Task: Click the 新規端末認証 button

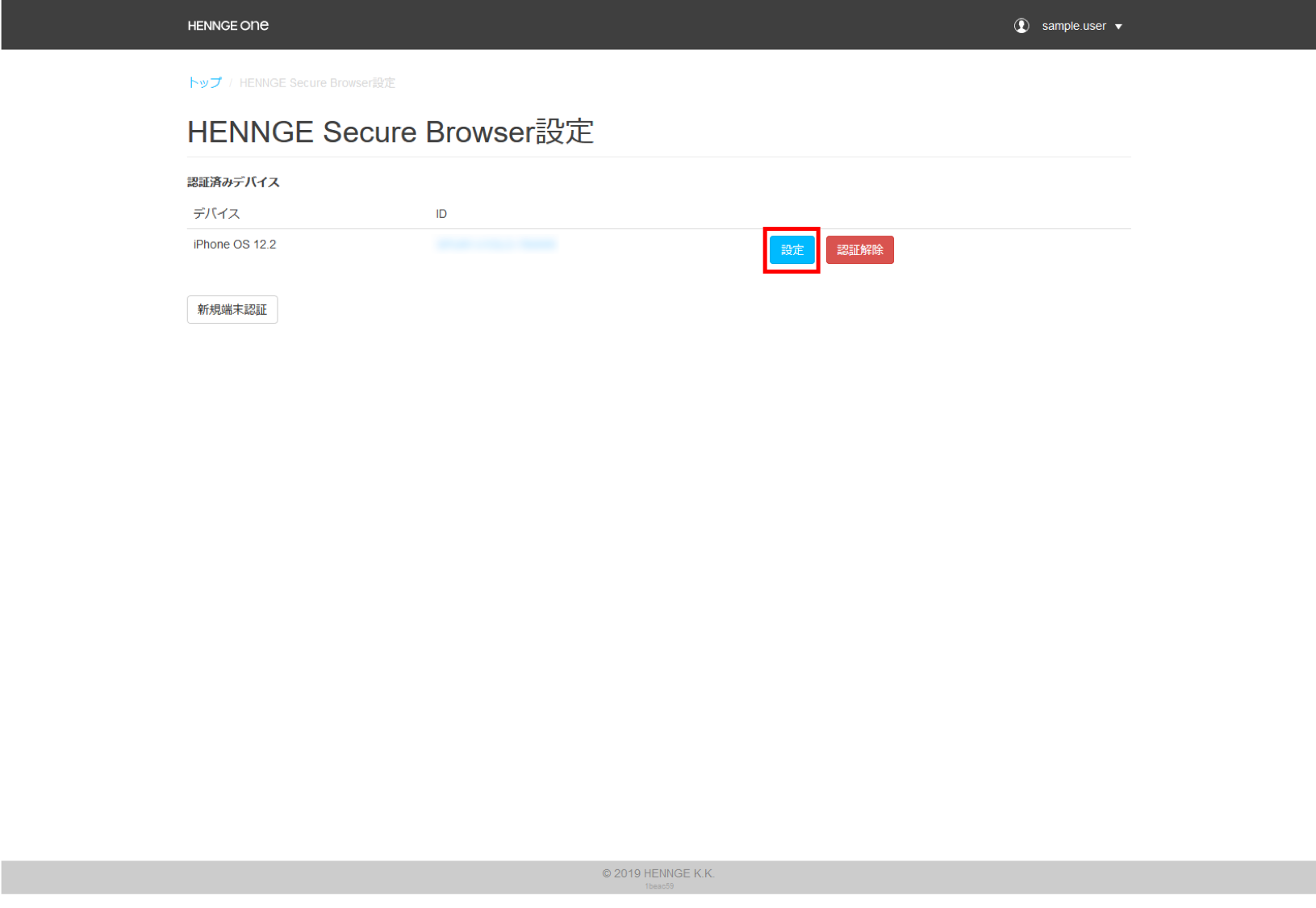Action: click(232, 310)
